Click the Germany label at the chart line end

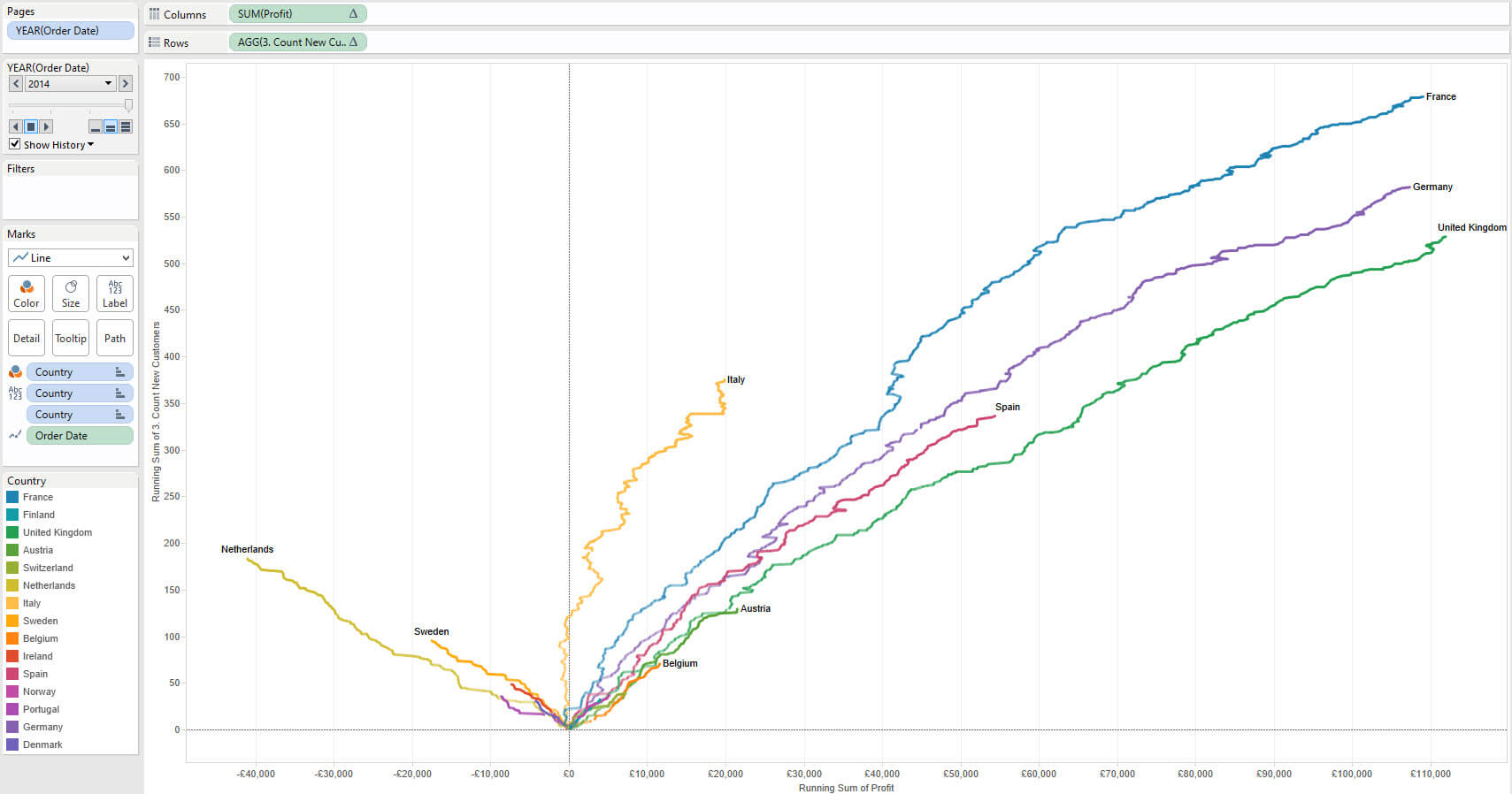(1432, 187)
